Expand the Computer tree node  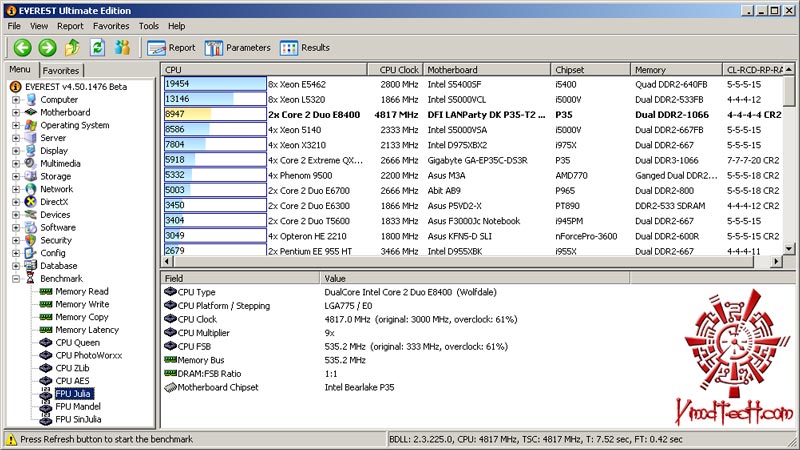(16, 100)
